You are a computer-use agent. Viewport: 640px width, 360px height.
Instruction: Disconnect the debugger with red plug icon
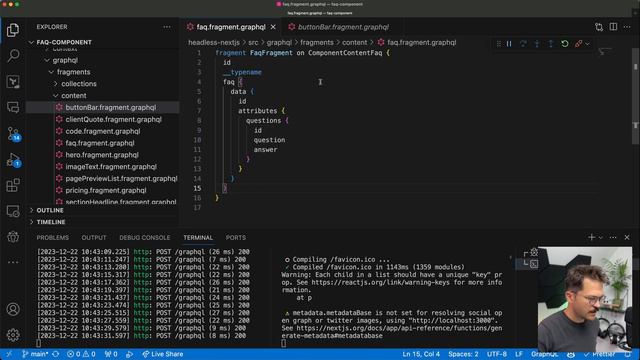point(578,44)
